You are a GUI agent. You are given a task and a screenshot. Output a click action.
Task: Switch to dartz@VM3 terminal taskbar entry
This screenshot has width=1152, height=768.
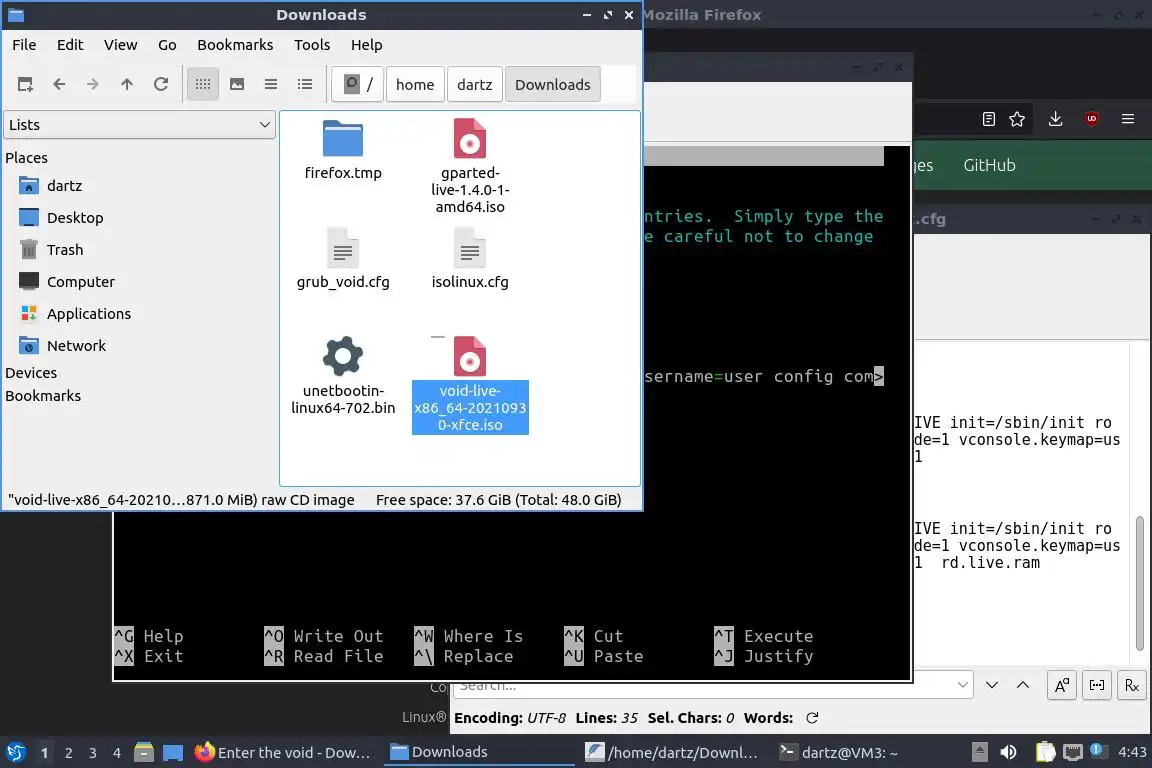pos(838,753)
